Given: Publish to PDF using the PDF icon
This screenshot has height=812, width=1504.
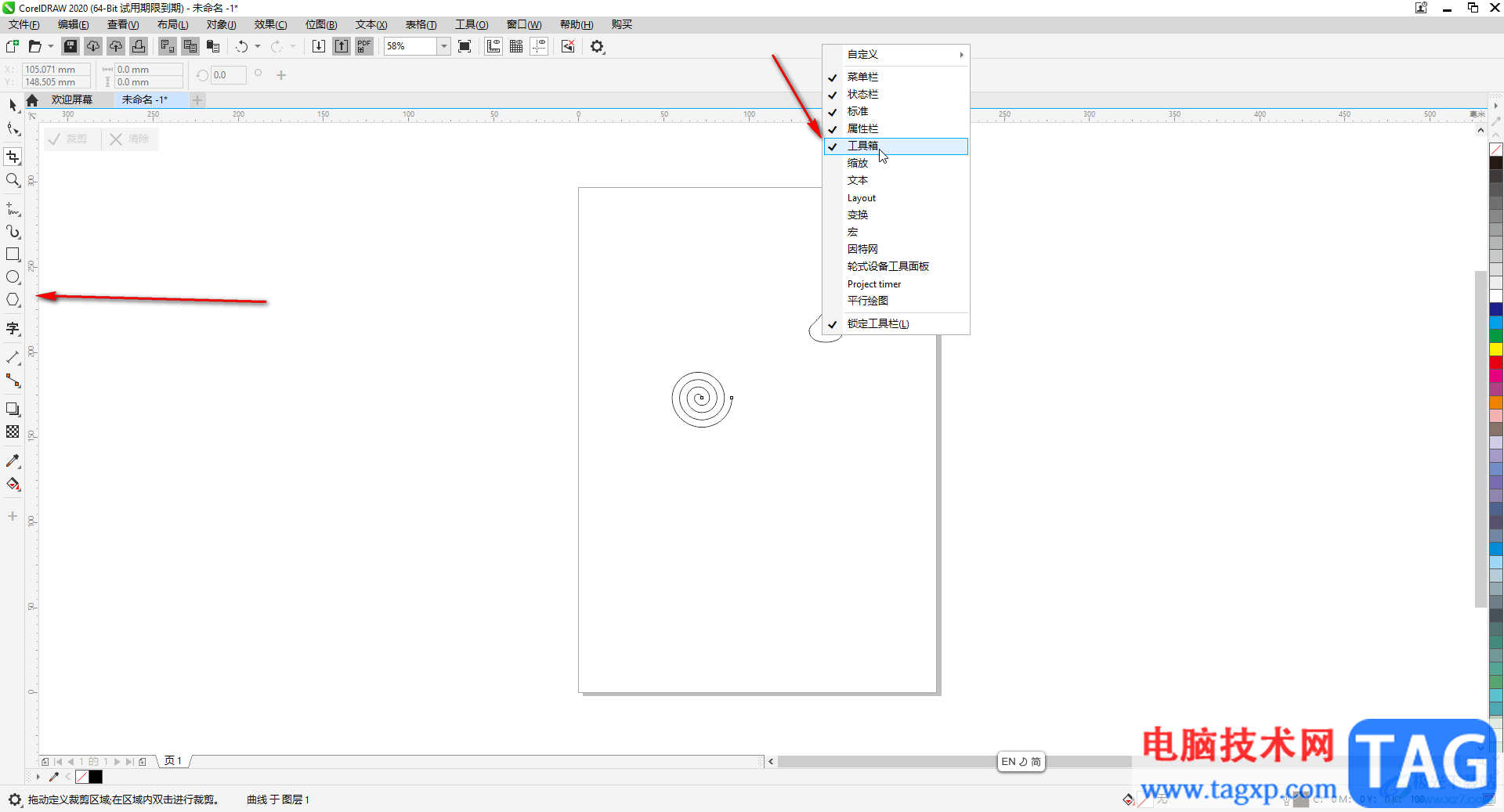Looking at the screenshot, I should [364, 46].
